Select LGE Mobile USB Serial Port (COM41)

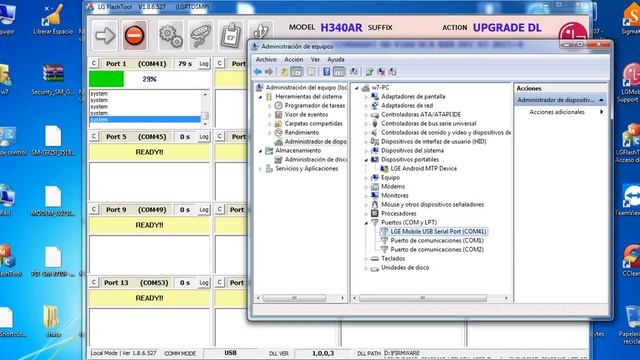[438, 231]
